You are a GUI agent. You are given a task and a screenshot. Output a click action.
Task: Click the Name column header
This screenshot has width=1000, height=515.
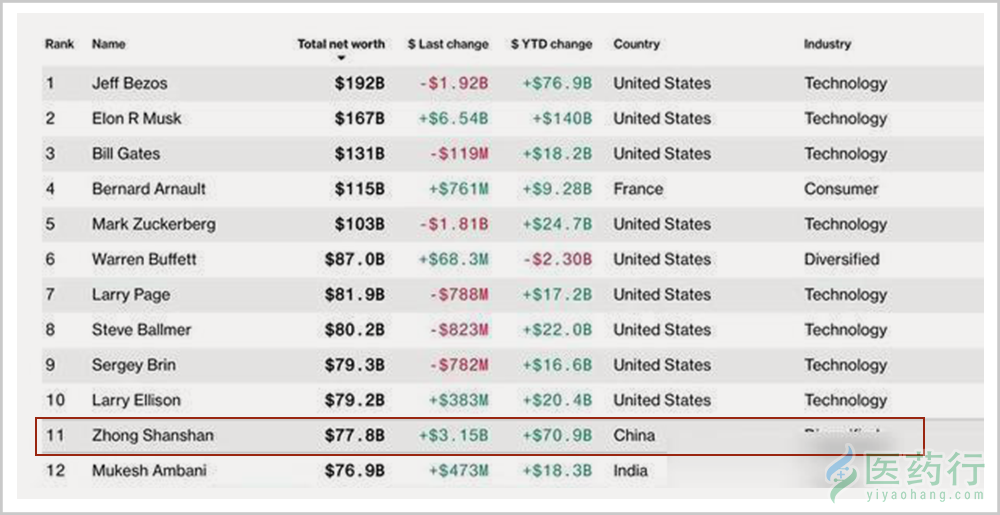coord(108,45)
